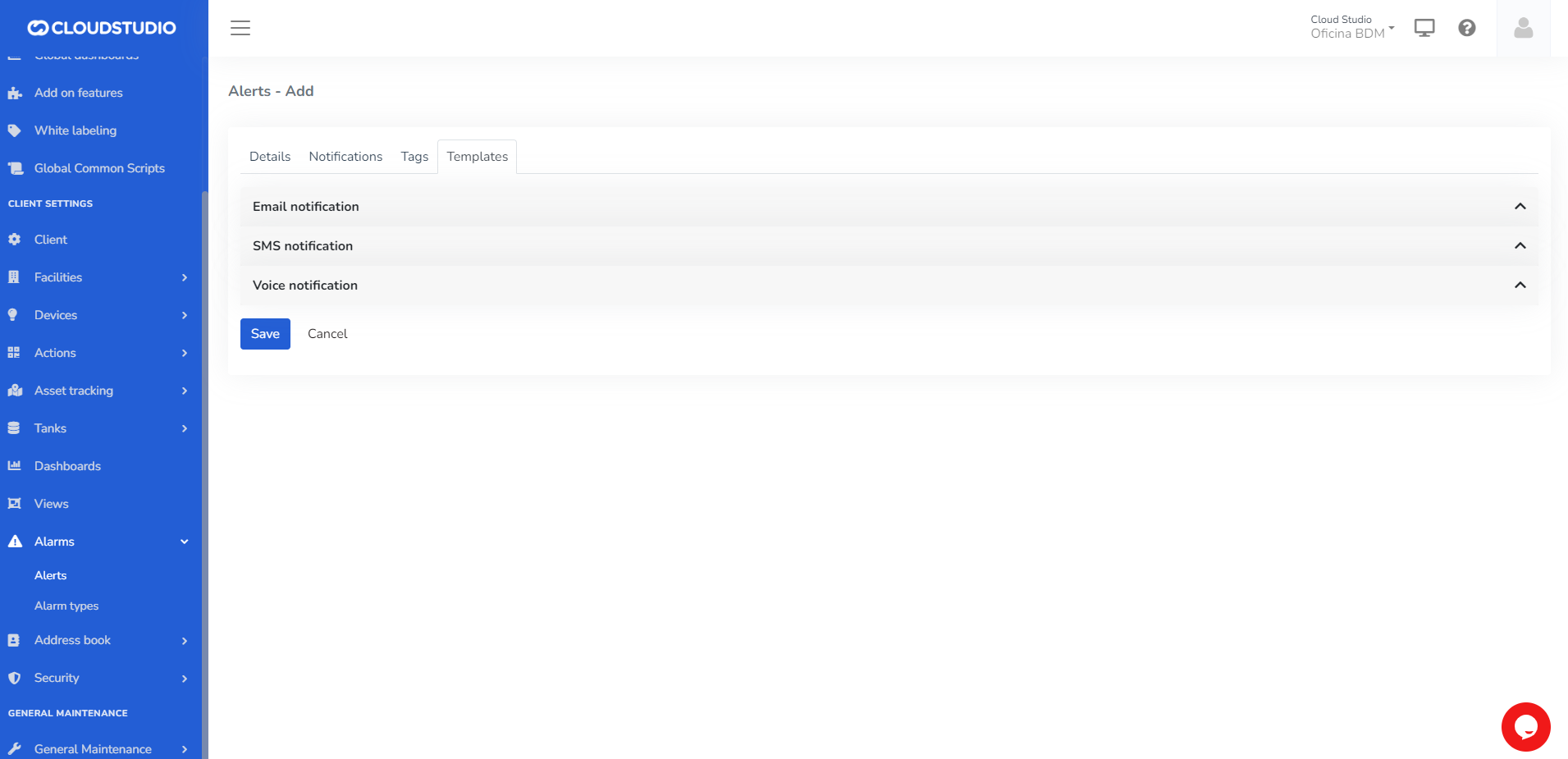The image size is (1568, 759).
Task: Click the monitor display icon
Action: pyautogui.click(x=1424, y=28)
